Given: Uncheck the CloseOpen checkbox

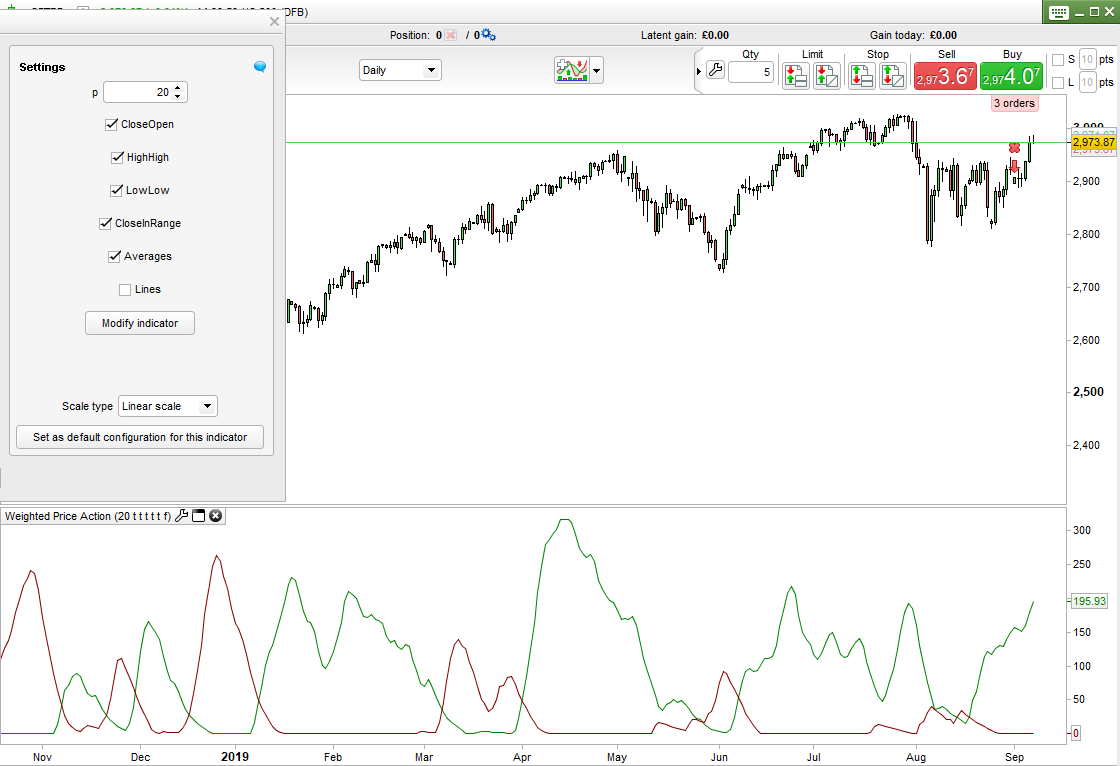Looking at the screenshot, I should pyautogui.click(x=111, y=124).
